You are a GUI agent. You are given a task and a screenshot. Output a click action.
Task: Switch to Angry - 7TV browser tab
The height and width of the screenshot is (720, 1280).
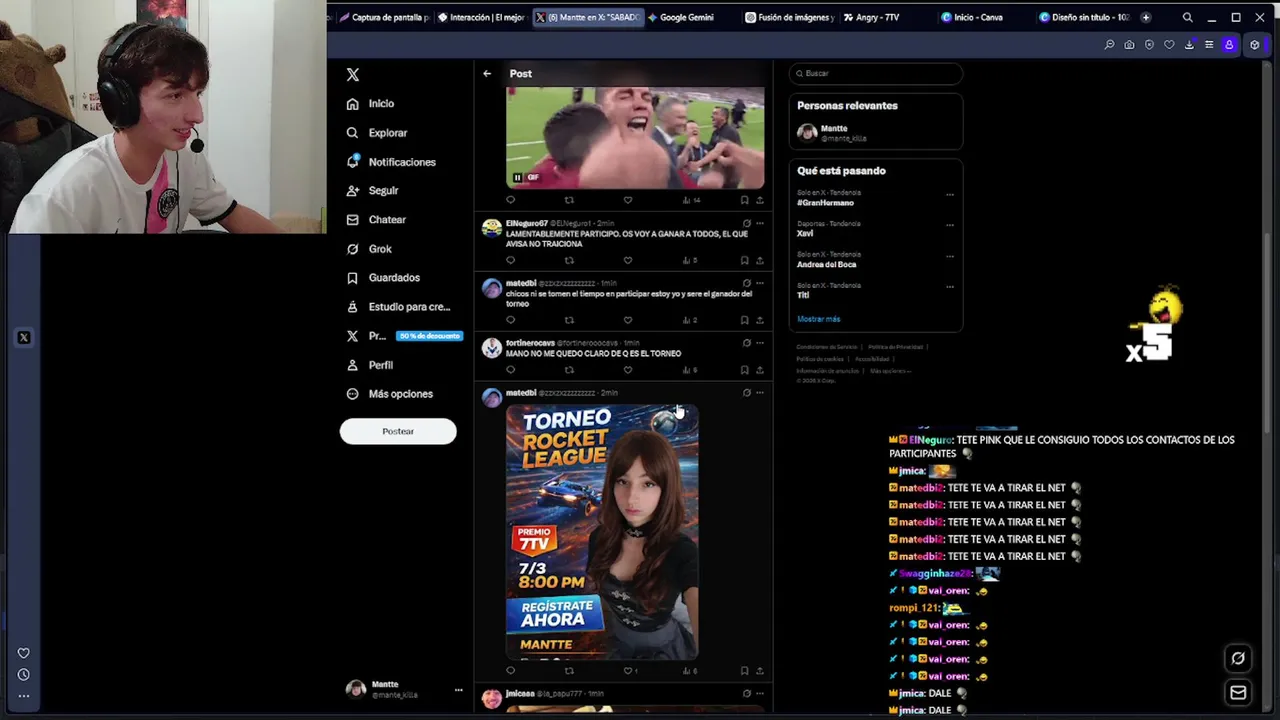point(877,17)
